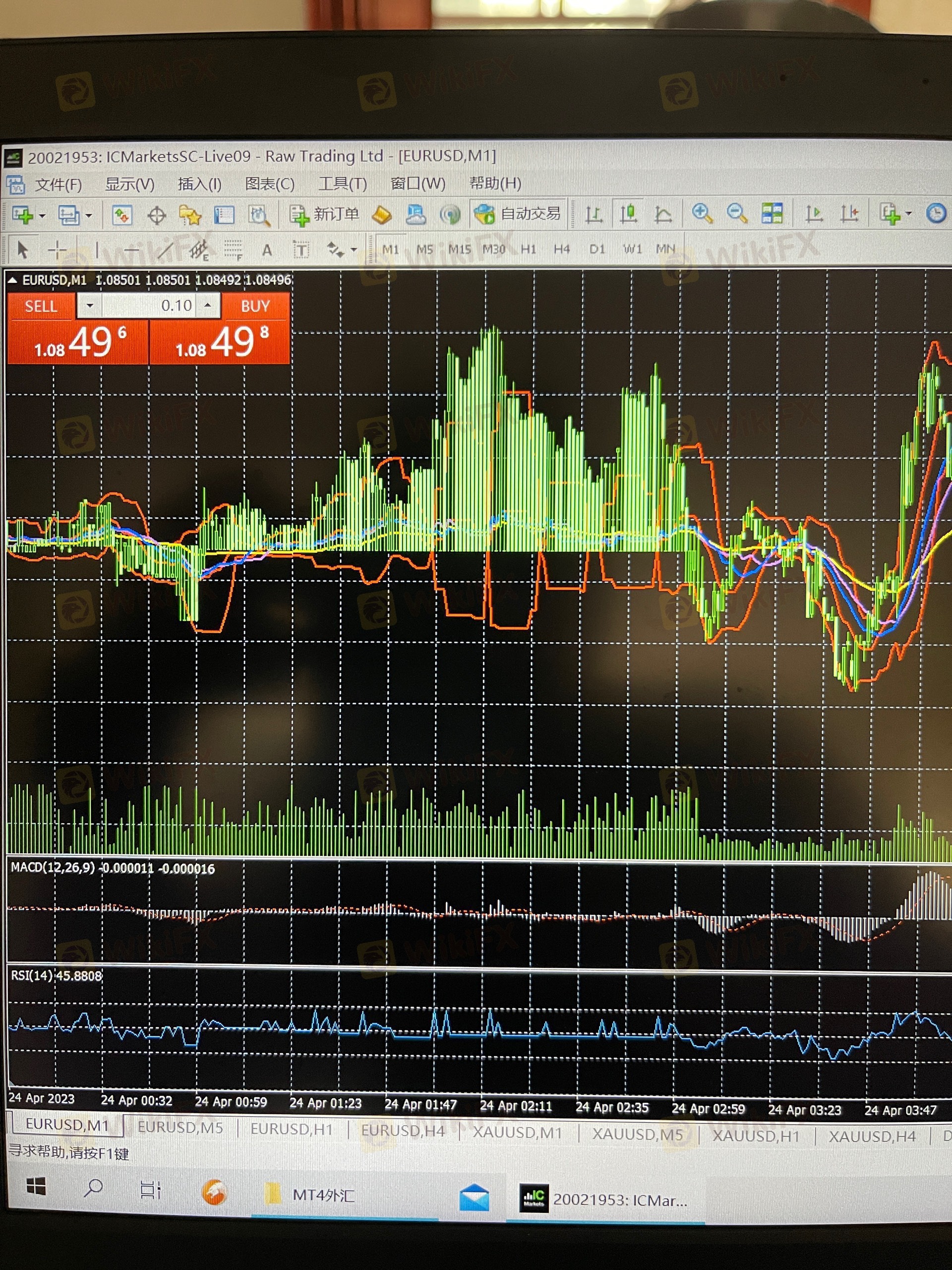The image size is (952, 1270).
Task: Open new chart dropdown arrow
Action: coord(43,216)
